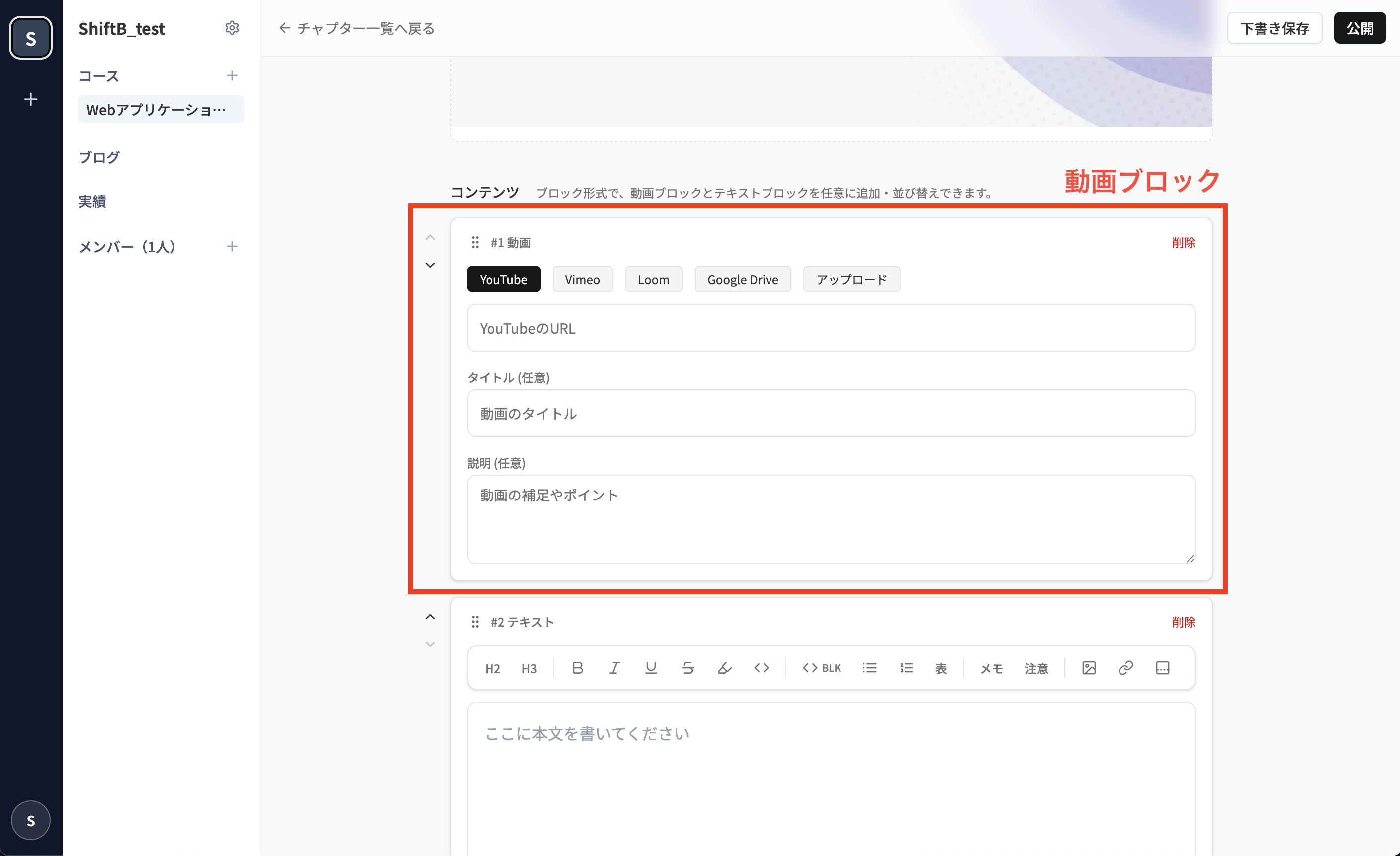Click the highlighter marker icon

[x=724, y=668]
